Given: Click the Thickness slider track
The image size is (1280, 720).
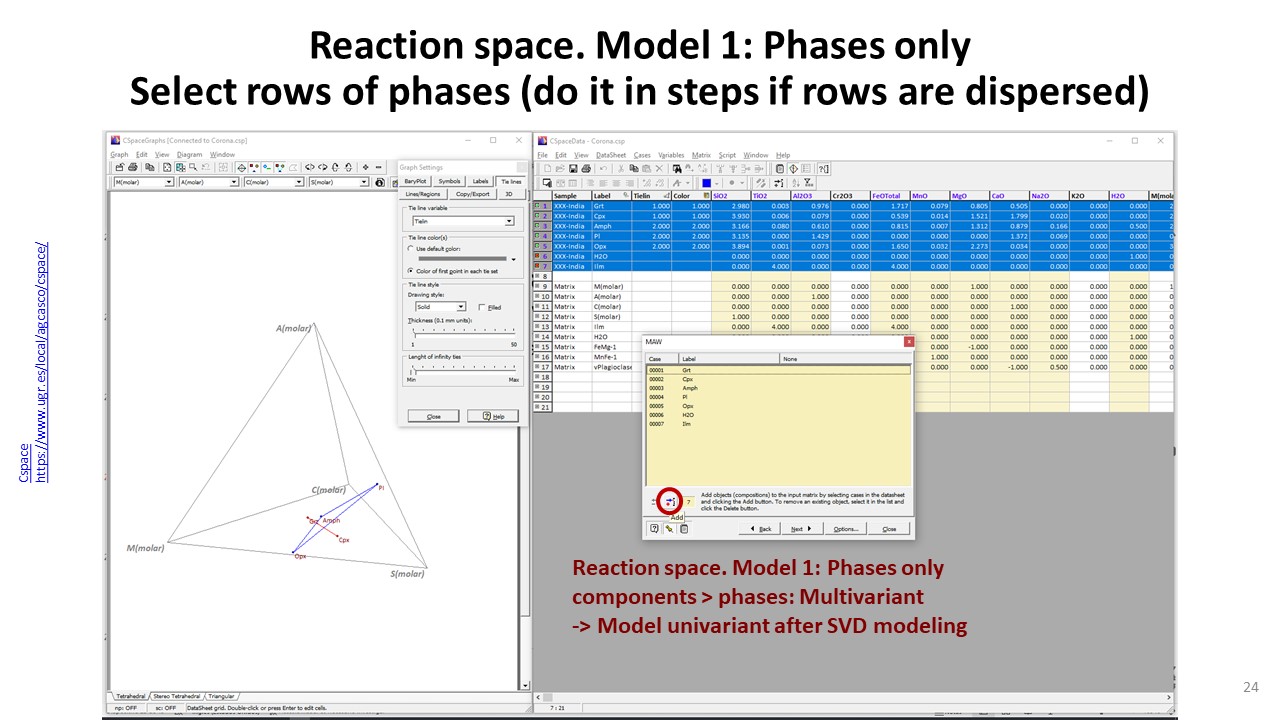Looking at the screenshot, I should click(463, 330).
